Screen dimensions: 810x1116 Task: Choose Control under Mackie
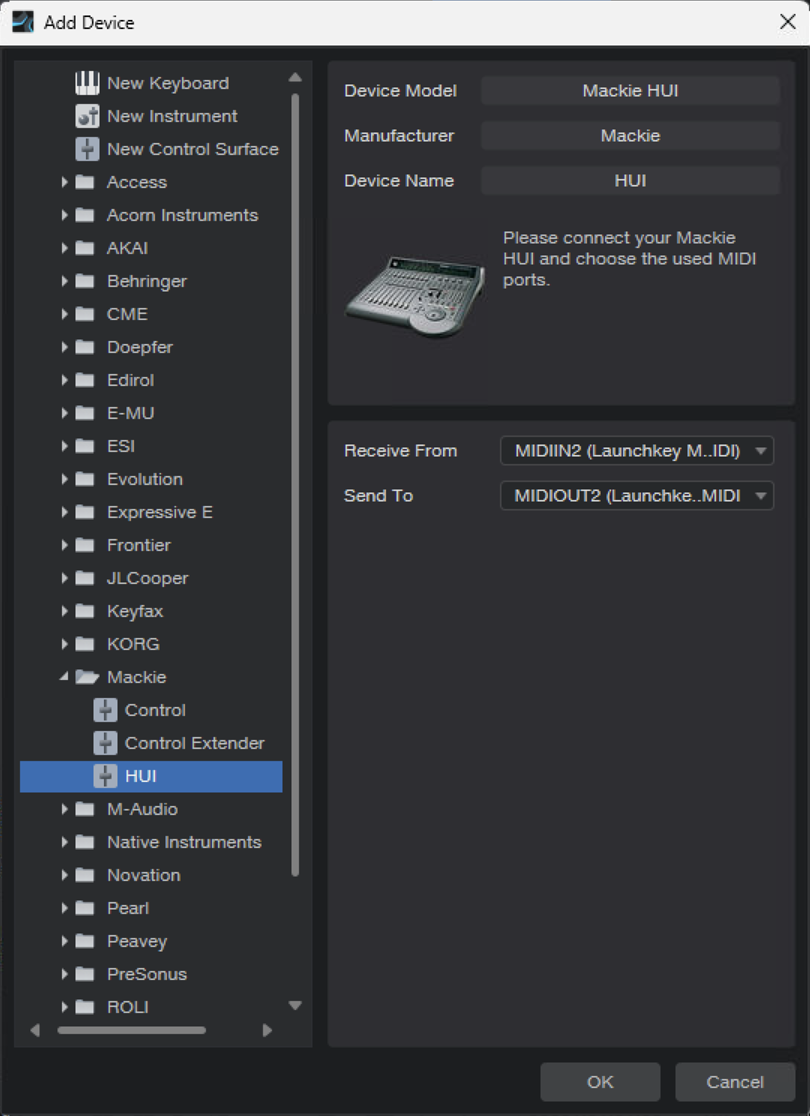tap(155, 710)
